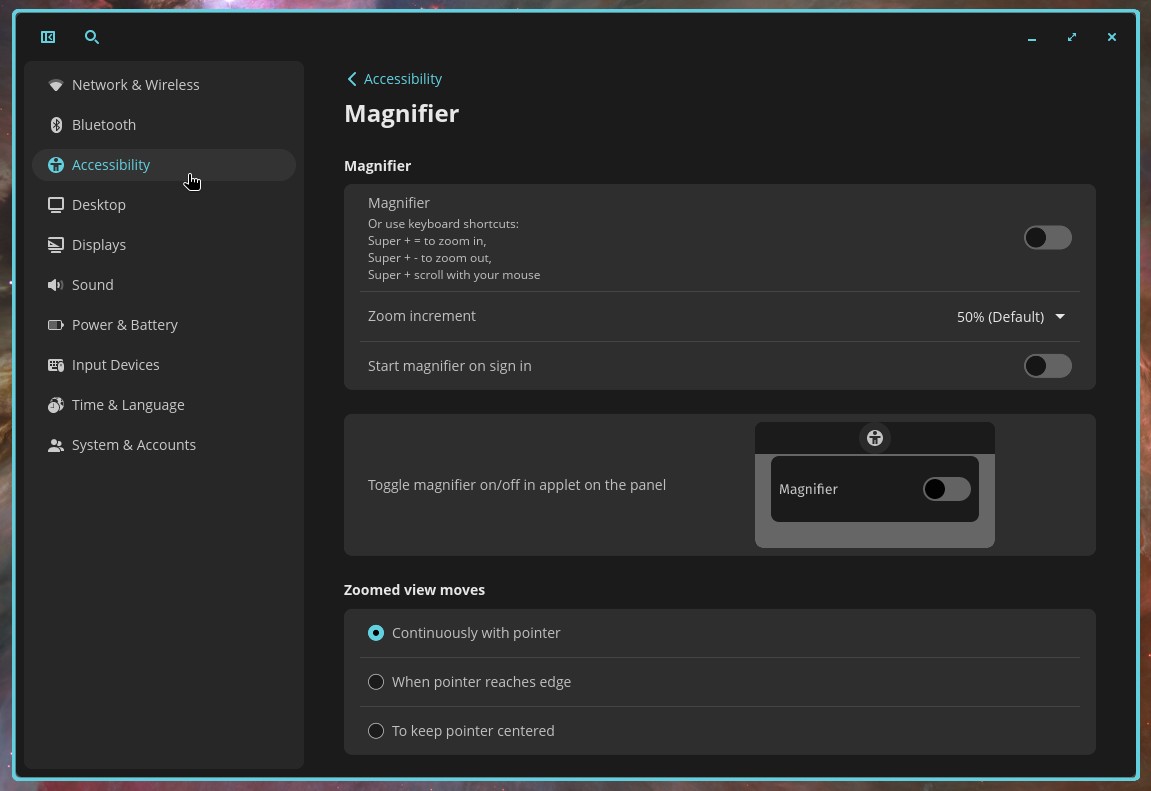This screenshot has height=791, width=1151.
Task: Click the Power & Battery icon
Action: [56, 325]
